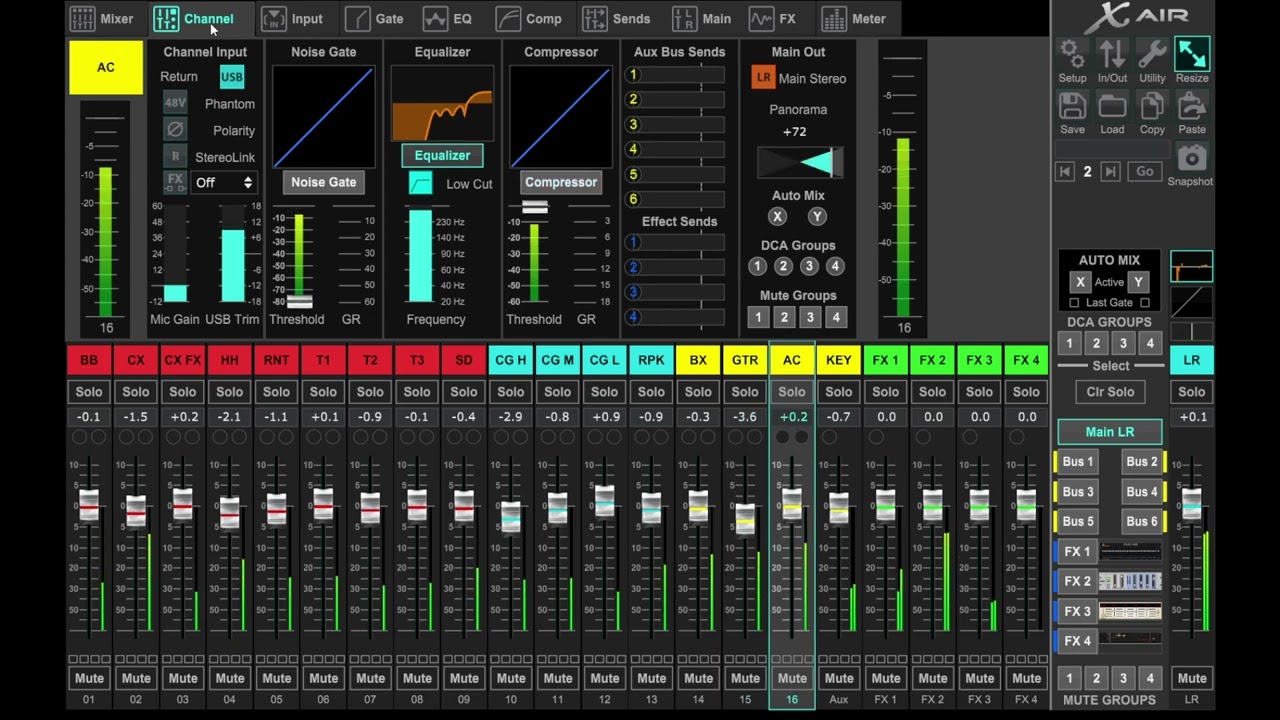This screenshot has width=1280, height=720.
Task: Click the Copy channel settings icon
Action: tap(1152, 105)
